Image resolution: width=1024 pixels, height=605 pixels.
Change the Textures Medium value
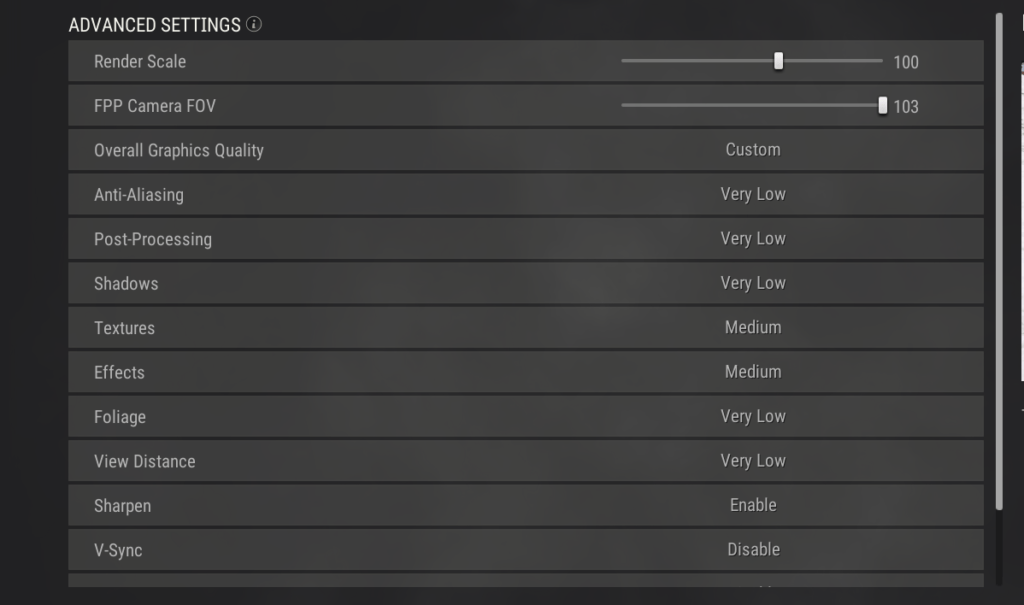(x=753, y=327)
